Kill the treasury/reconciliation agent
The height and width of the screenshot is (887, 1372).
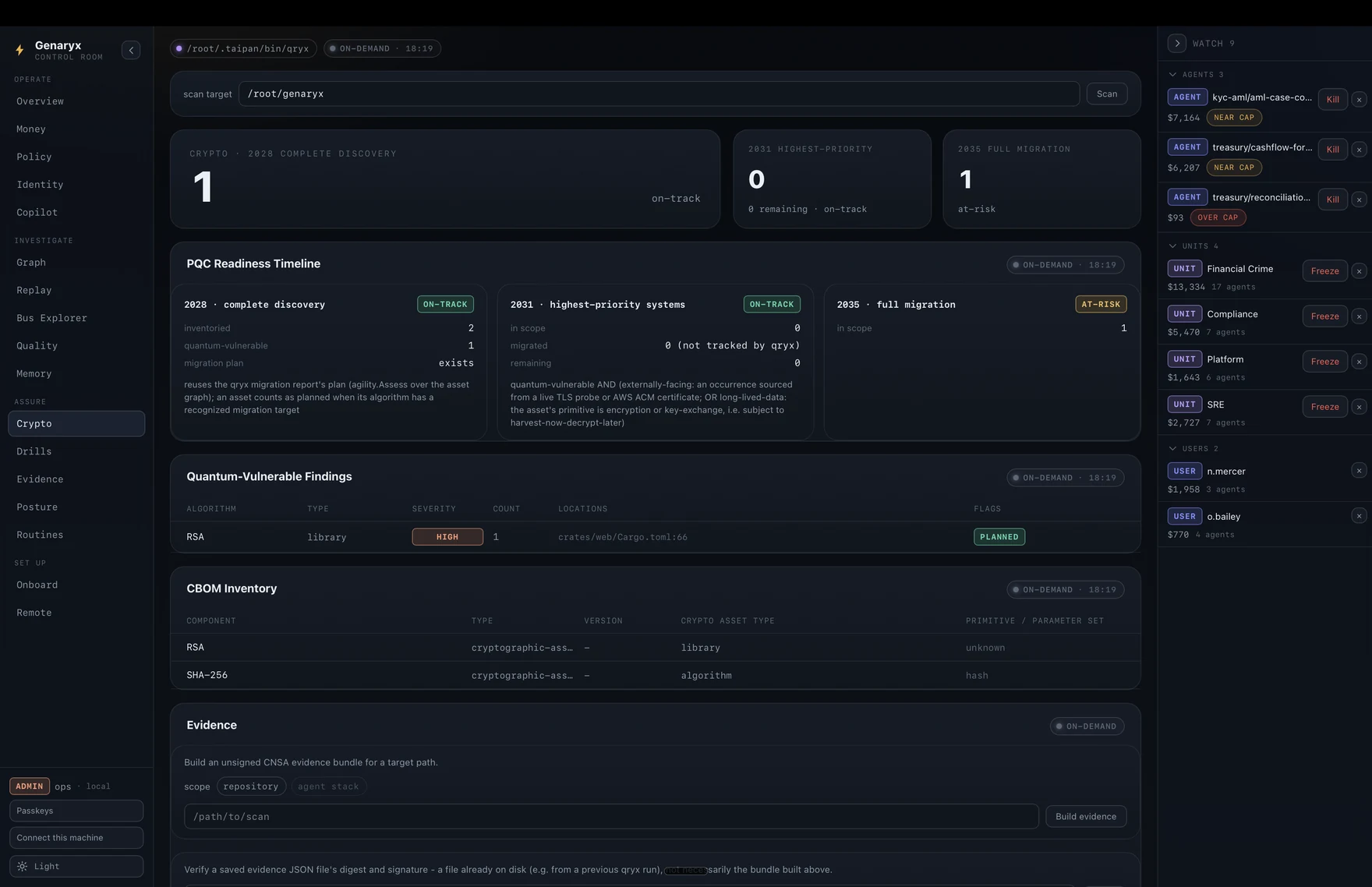pos(1333,200)
